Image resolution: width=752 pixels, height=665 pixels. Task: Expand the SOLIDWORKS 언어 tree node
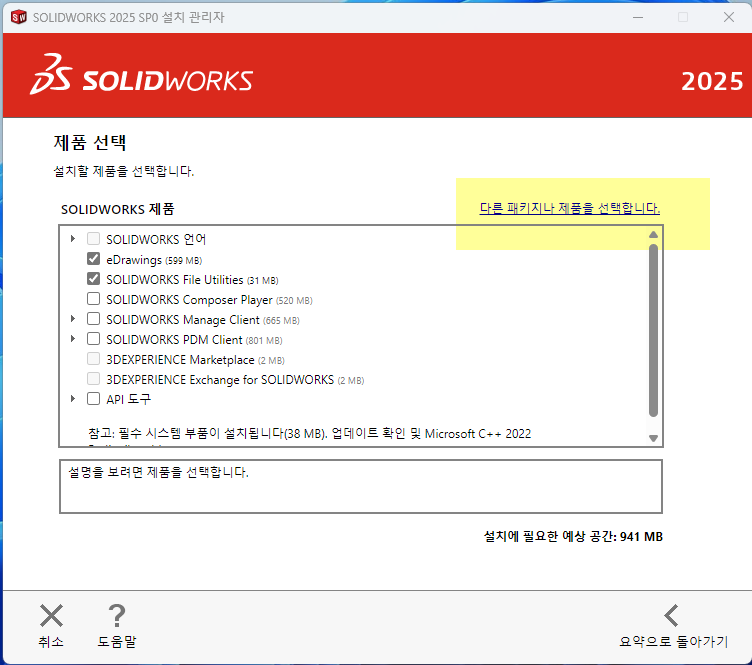click(x=73, y=238)
